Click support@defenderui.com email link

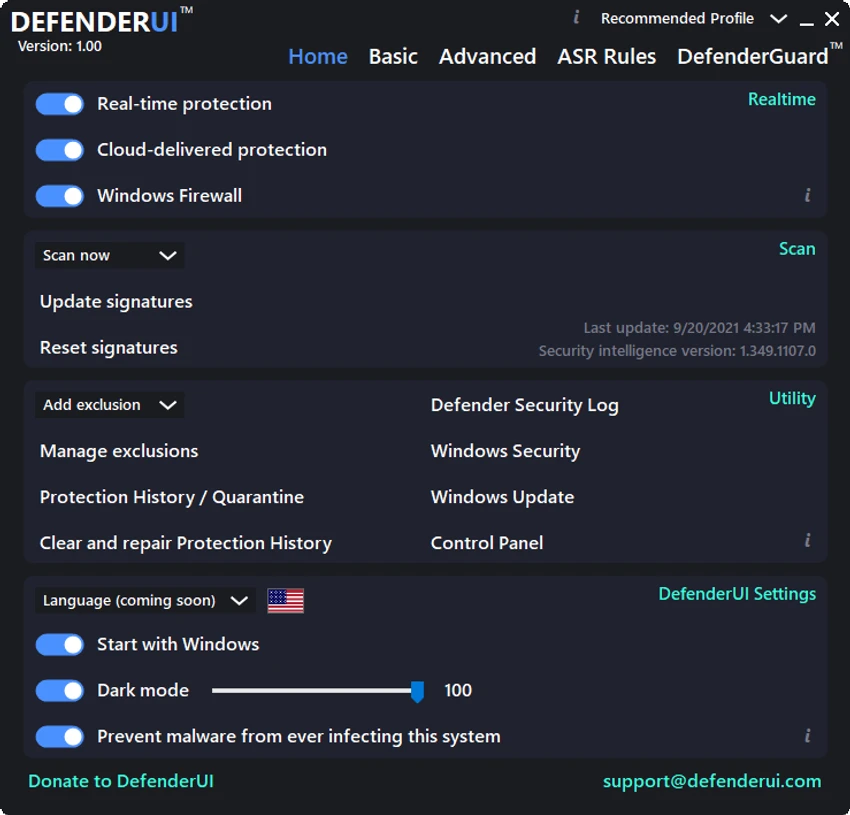coord(712,781)
